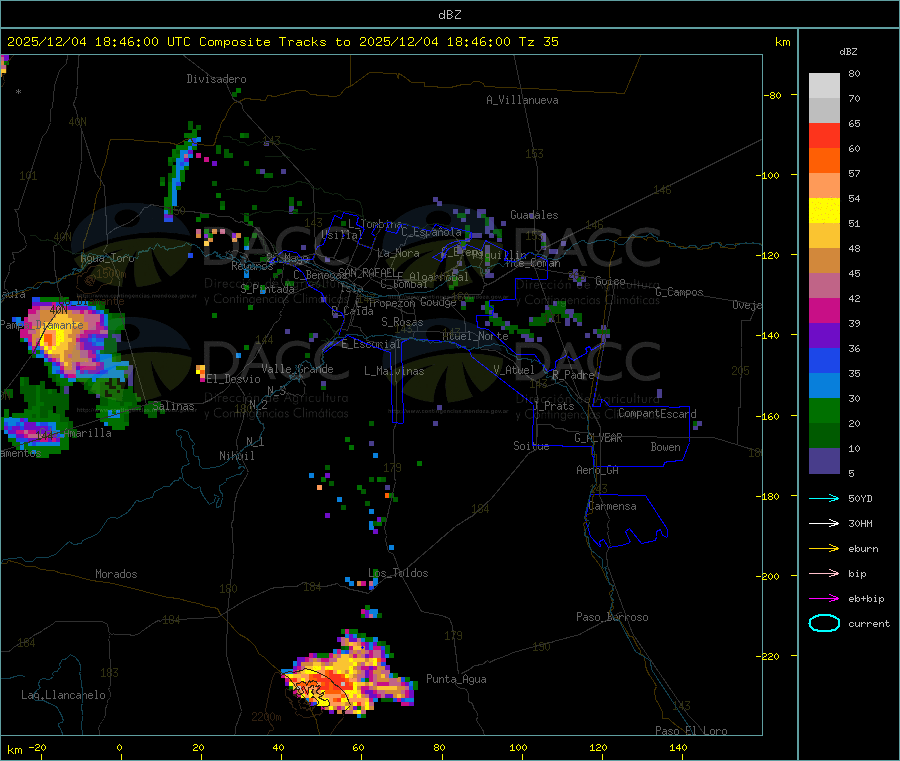Click the cyan ellipse current track icon

[x=824, y=623]
